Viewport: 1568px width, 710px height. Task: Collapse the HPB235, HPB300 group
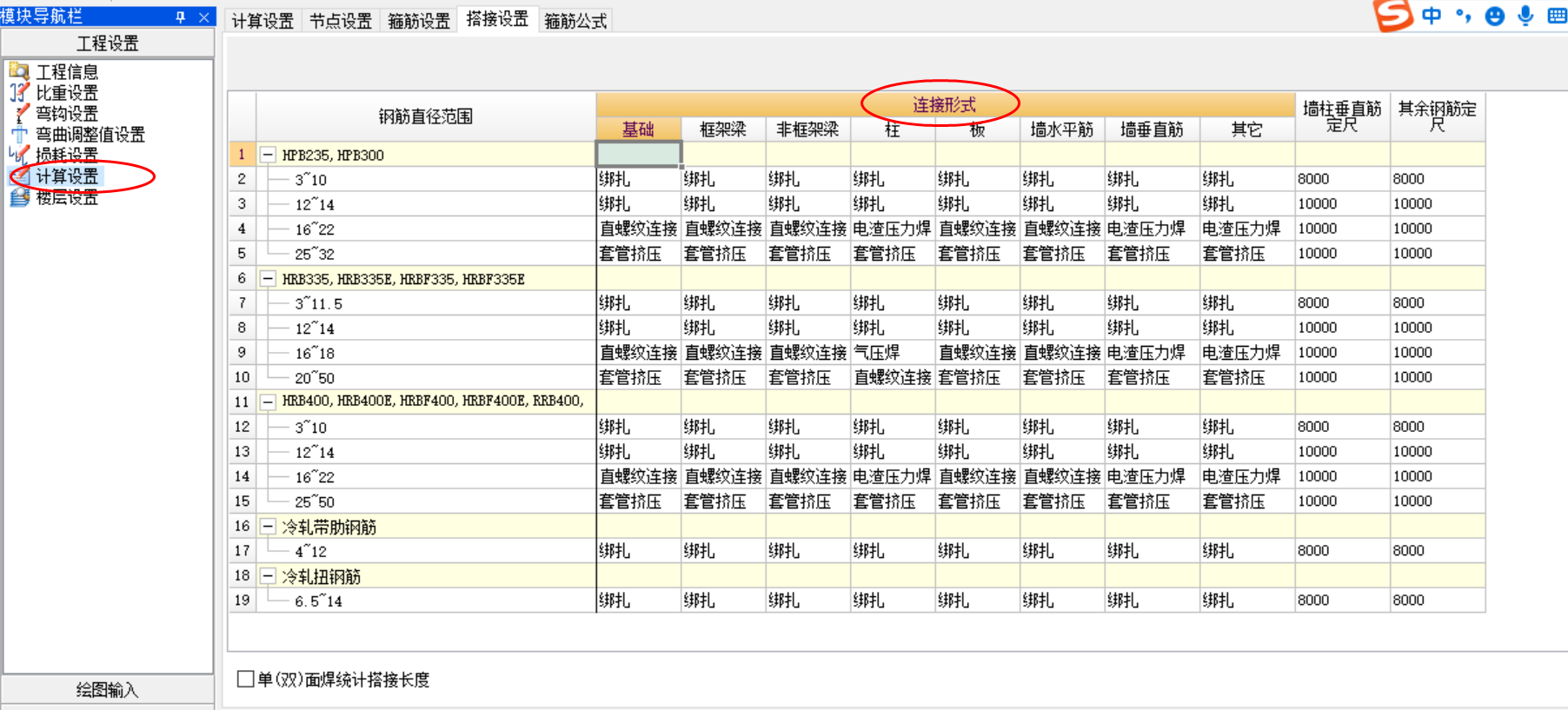click(x=269, y=155)
